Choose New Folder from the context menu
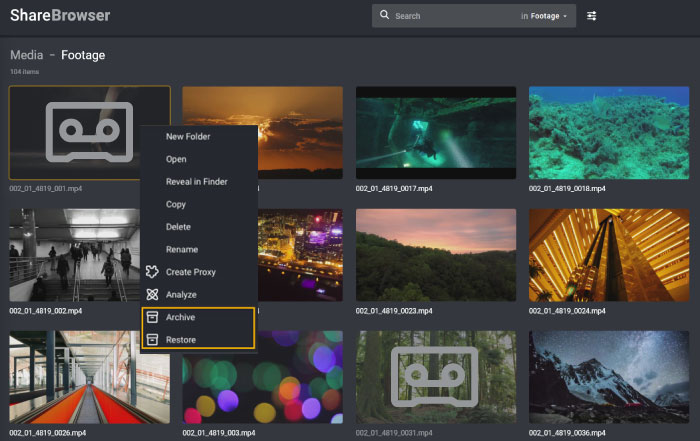700x441 pixels. [199, 137]
